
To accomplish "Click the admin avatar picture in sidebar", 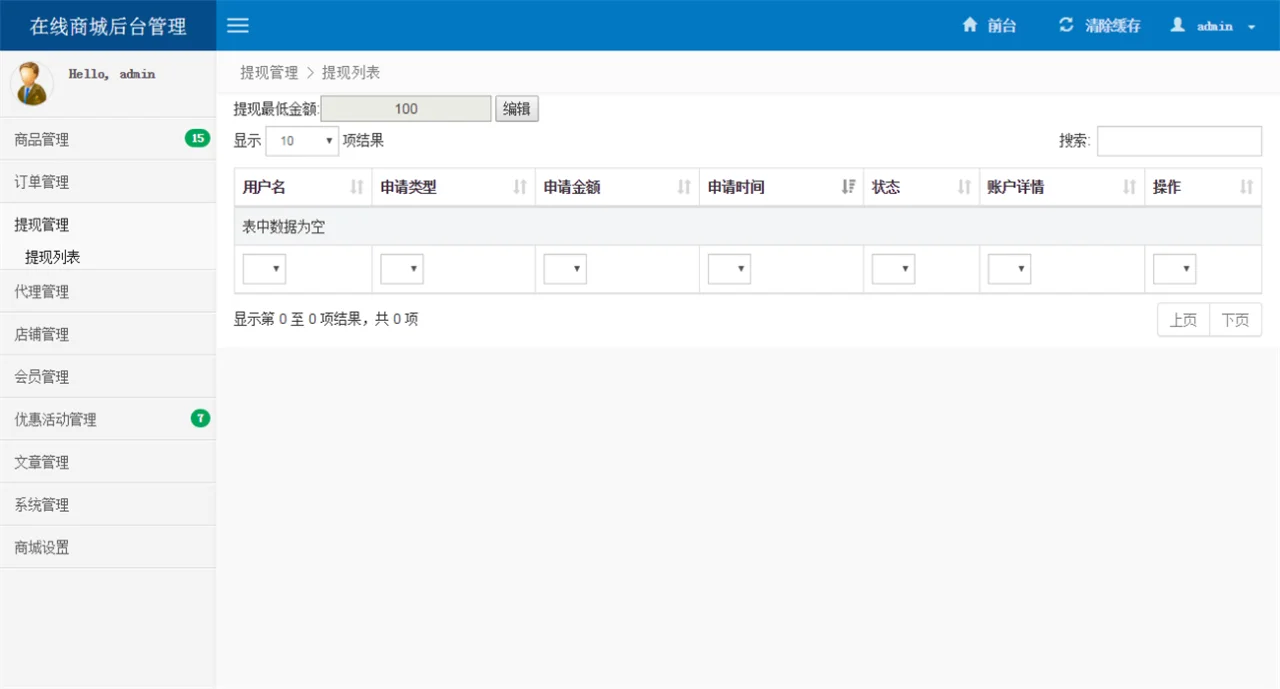I will pos(32,84).
